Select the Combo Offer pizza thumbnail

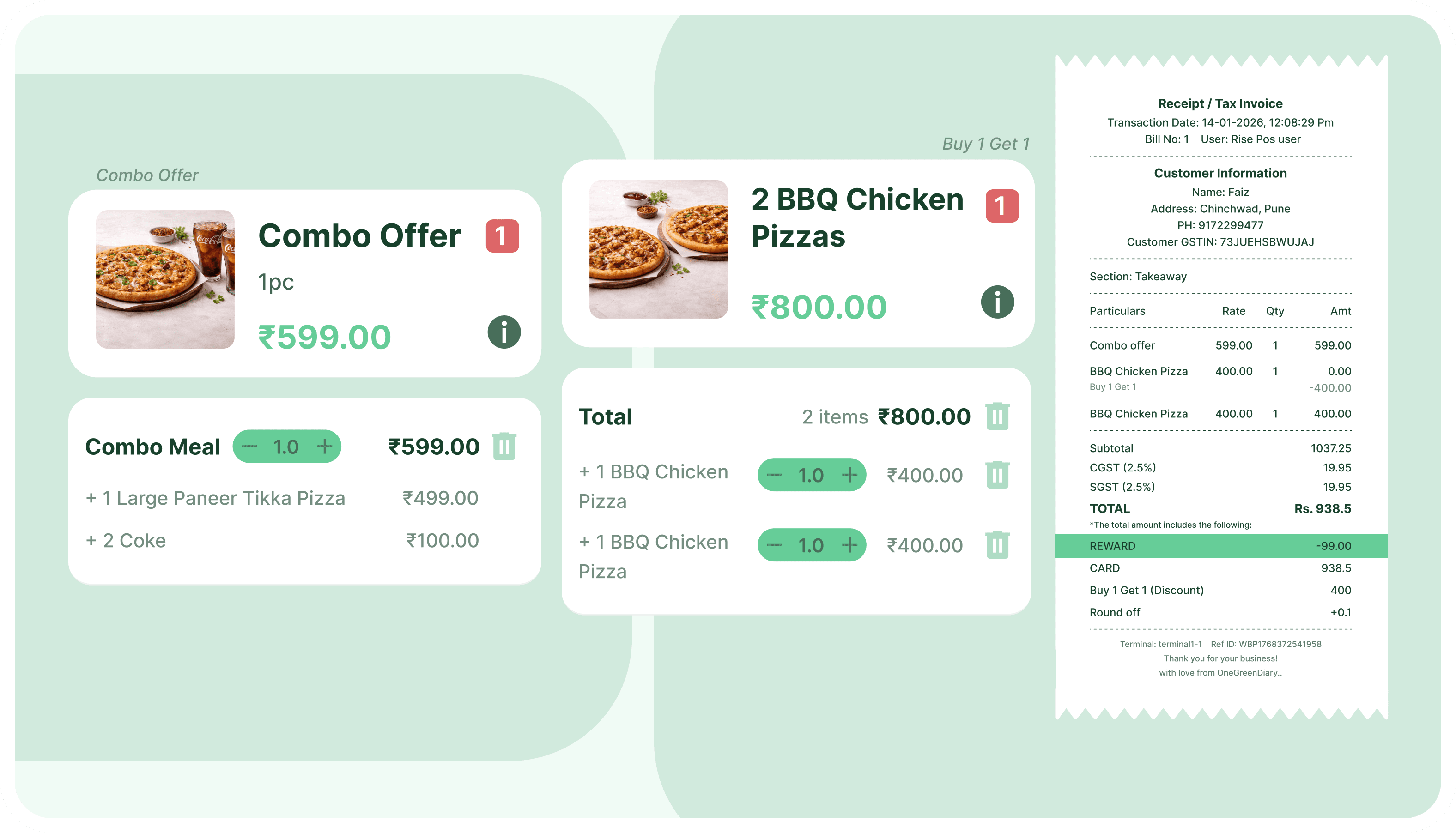(x=165, y=278)
